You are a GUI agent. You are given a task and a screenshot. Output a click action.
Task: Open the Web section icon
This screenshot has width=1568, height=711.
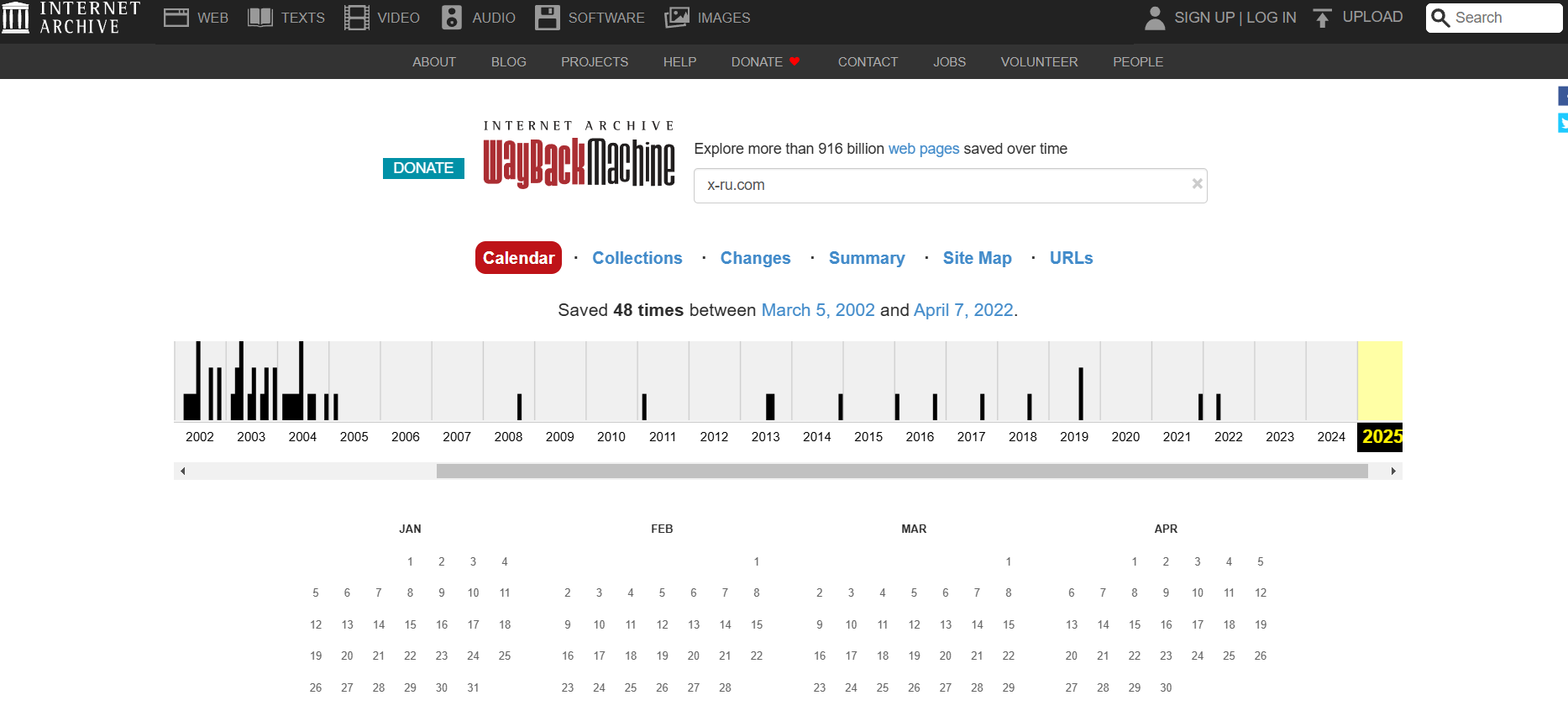coord(176,18)
